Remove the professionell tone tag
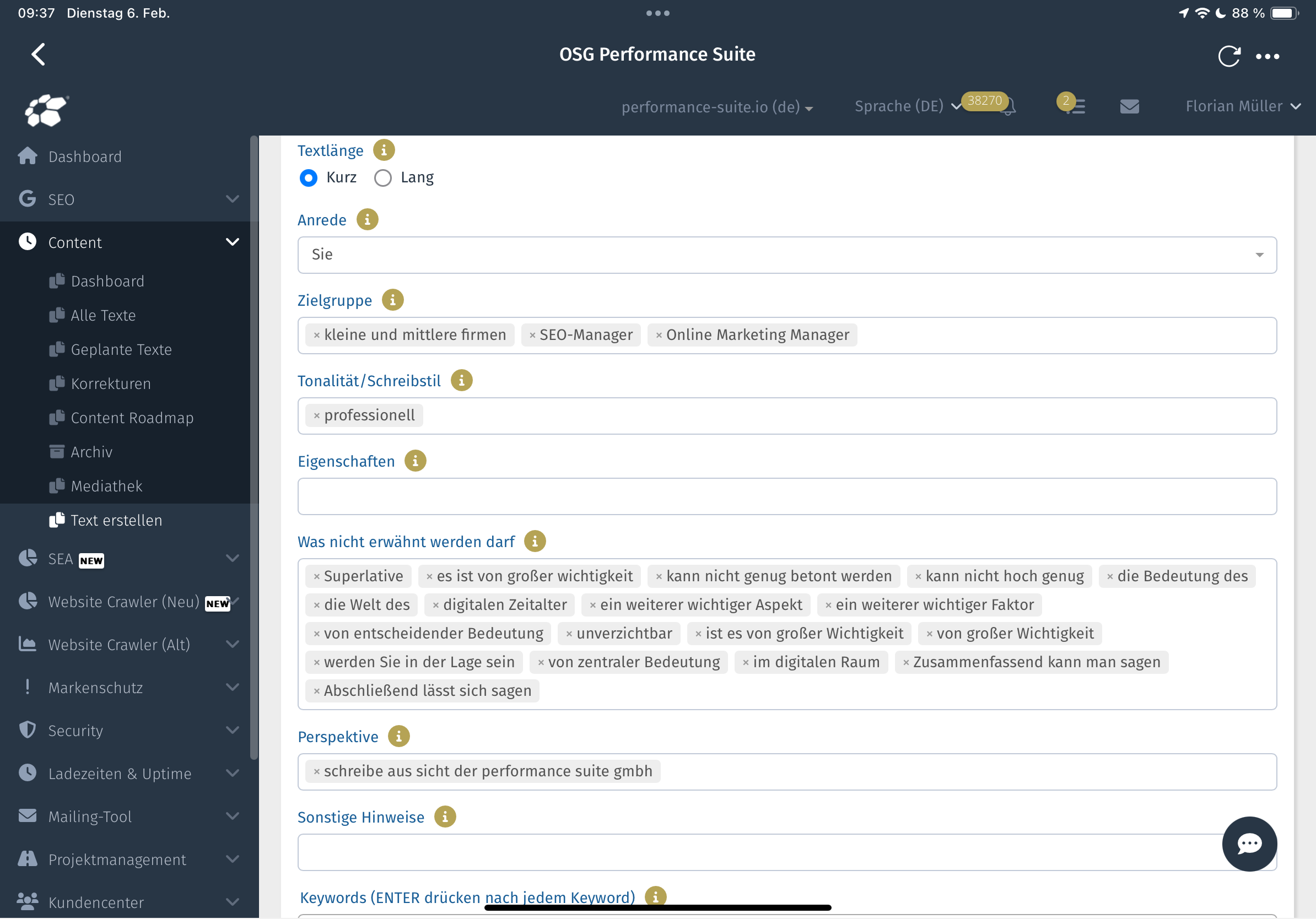This screenshot has width=1316, height=919. click(316, 416)
